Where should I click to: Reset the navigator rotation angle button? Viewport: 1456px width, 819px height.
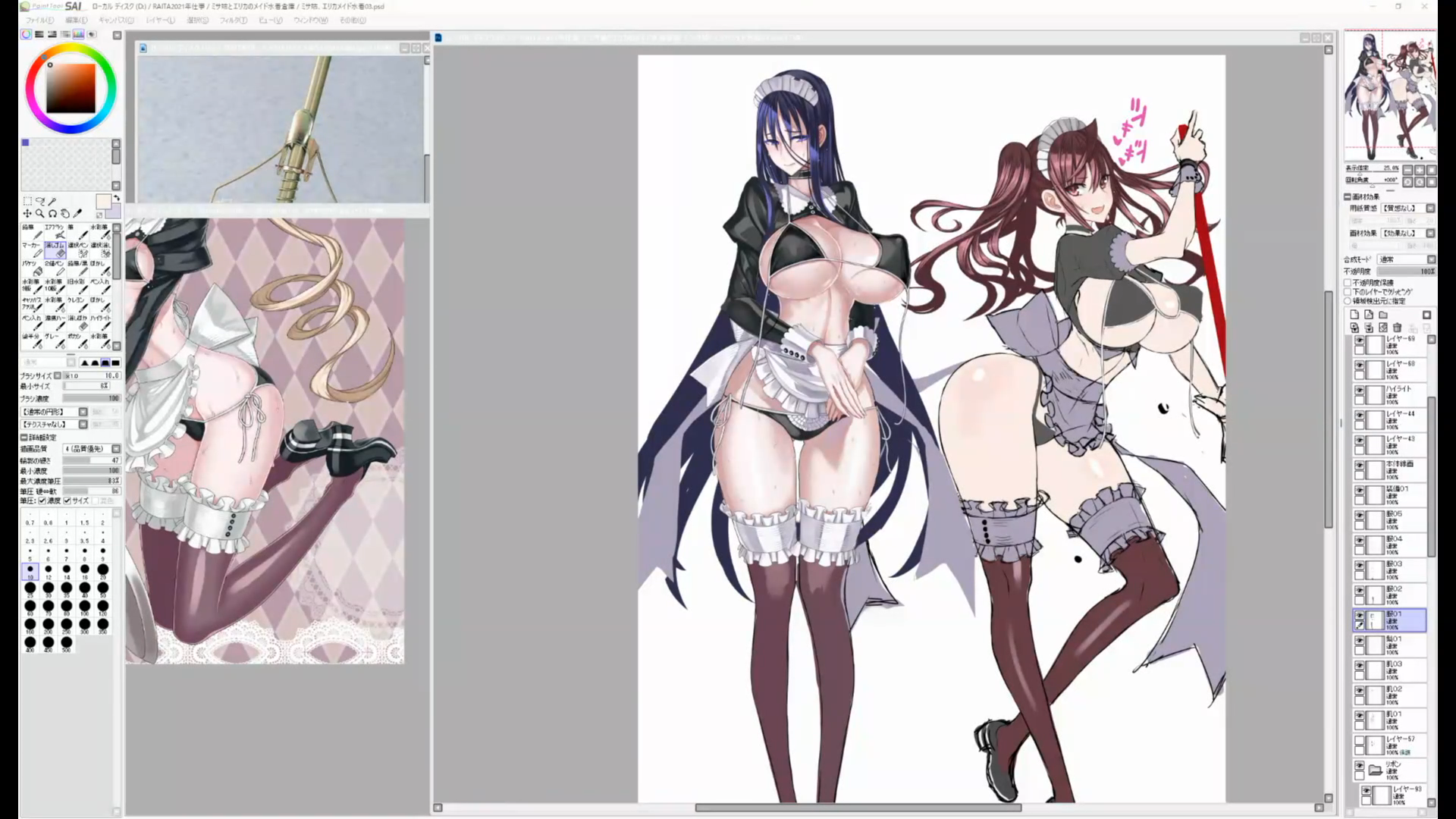pyautogui.click(x=1432, y=181)
